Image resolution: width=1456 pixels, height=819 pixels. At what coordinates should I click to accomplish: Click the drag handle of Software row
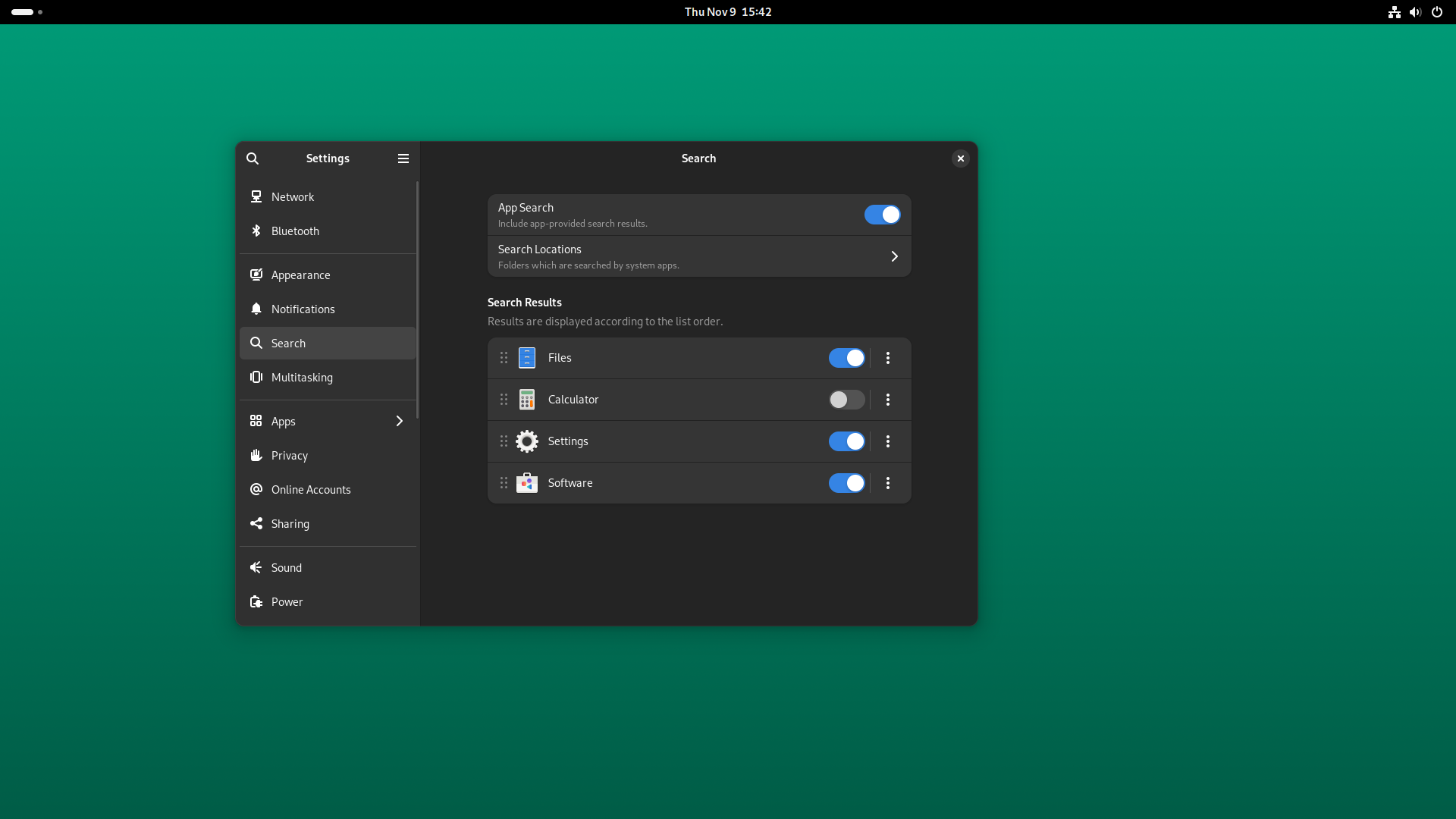pos(504,483)
